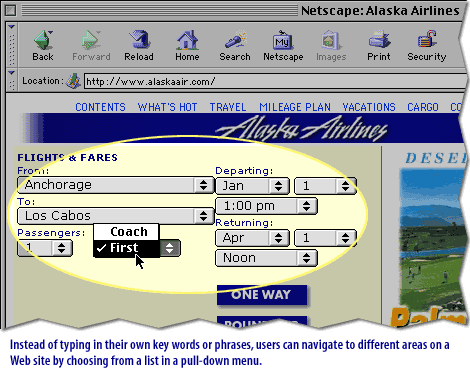Open the Security icon
Image resolution: width=470 pixels, height=390 pixels.
coord(427,45)
